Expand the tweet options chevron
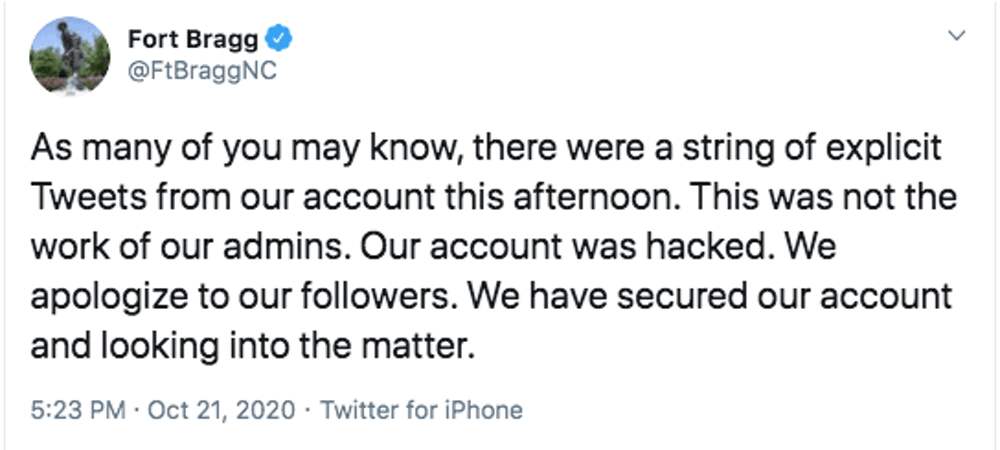Screen dimensions: 1000x450 pyautogui.click(x=957, y=36)
